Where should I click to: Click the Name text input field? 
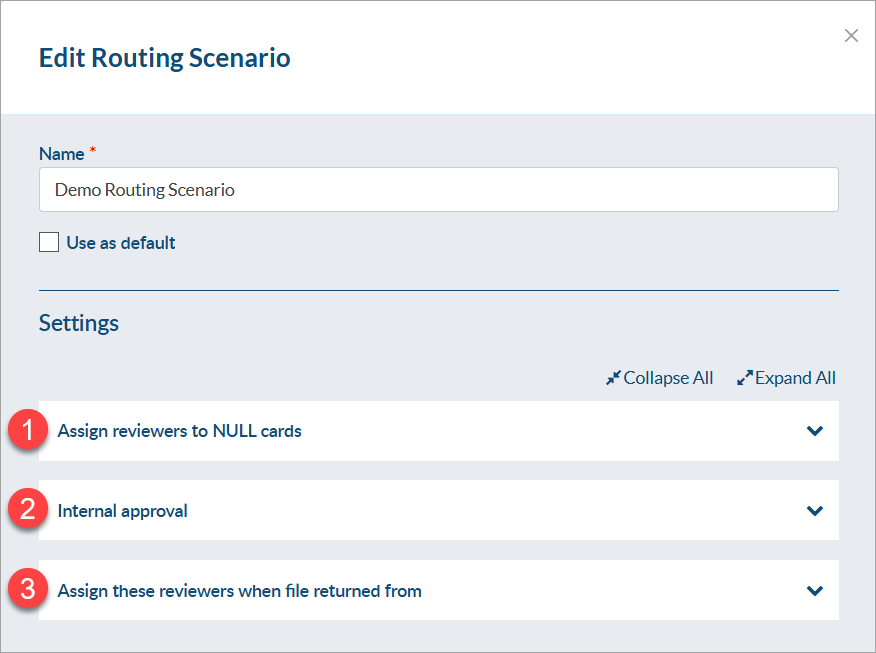point(438,189)
